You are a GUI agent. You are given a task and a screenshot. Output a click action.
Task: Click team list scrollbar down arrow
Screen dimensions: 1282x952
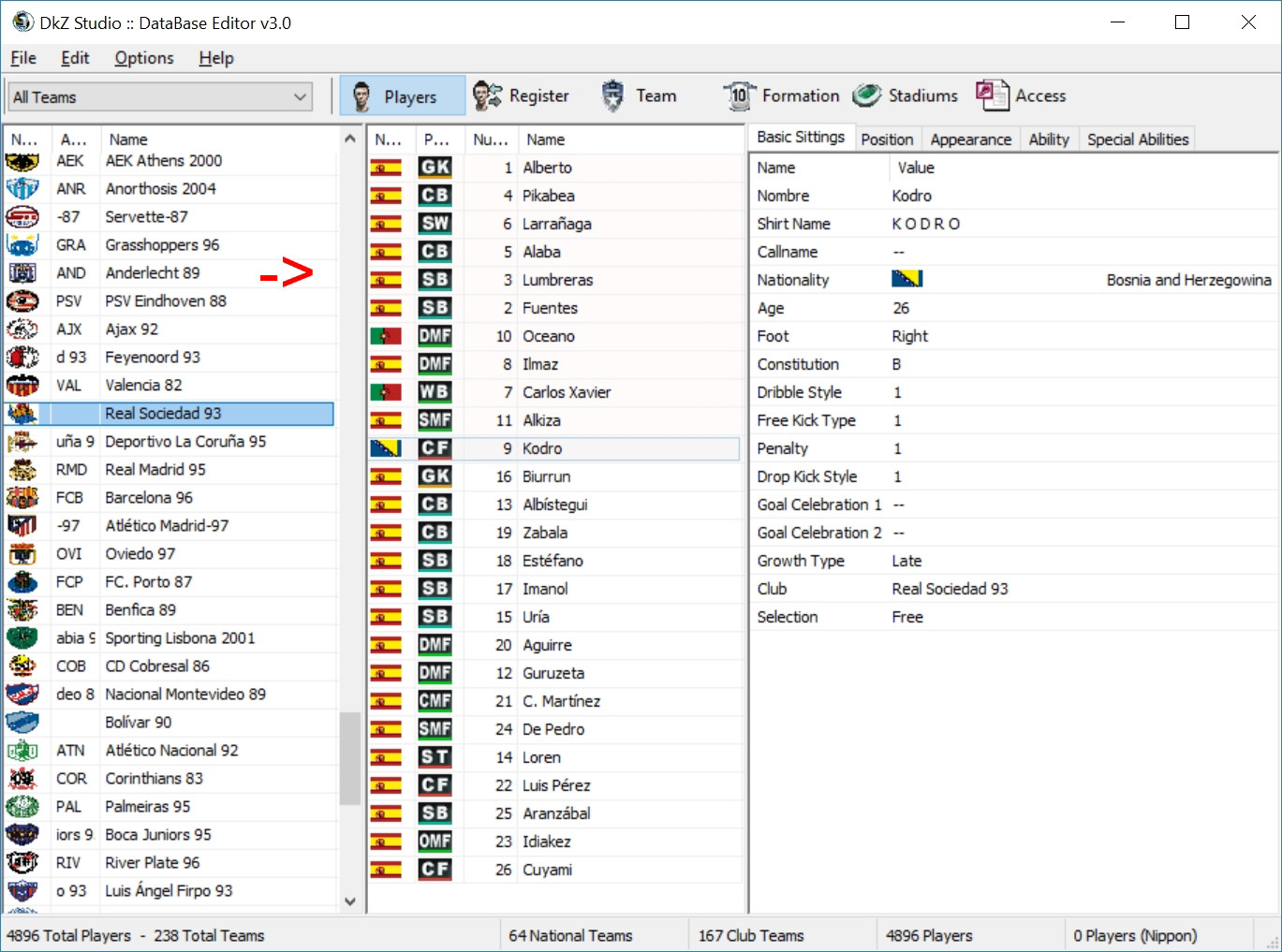coord(349,901)
